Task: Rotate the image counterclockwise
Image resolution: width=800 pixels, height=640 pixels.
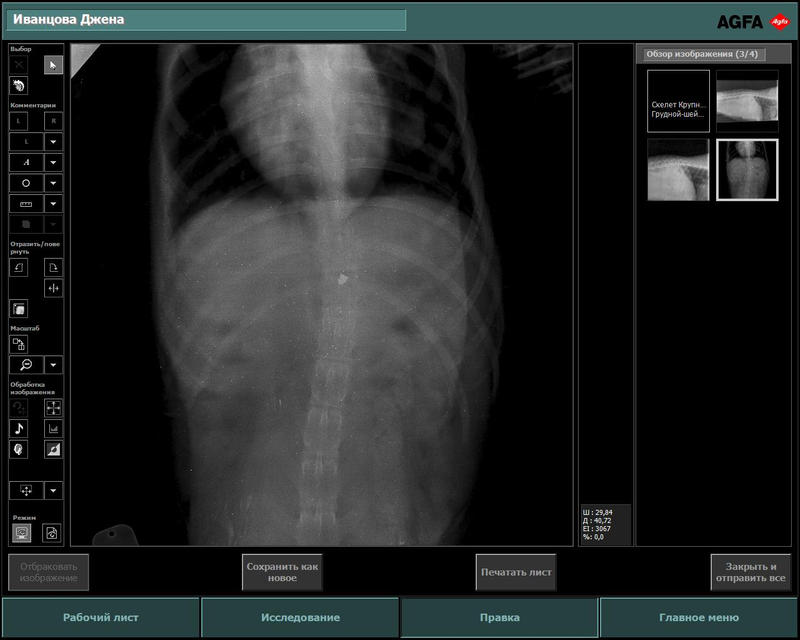Action: (x=19, y=267)
